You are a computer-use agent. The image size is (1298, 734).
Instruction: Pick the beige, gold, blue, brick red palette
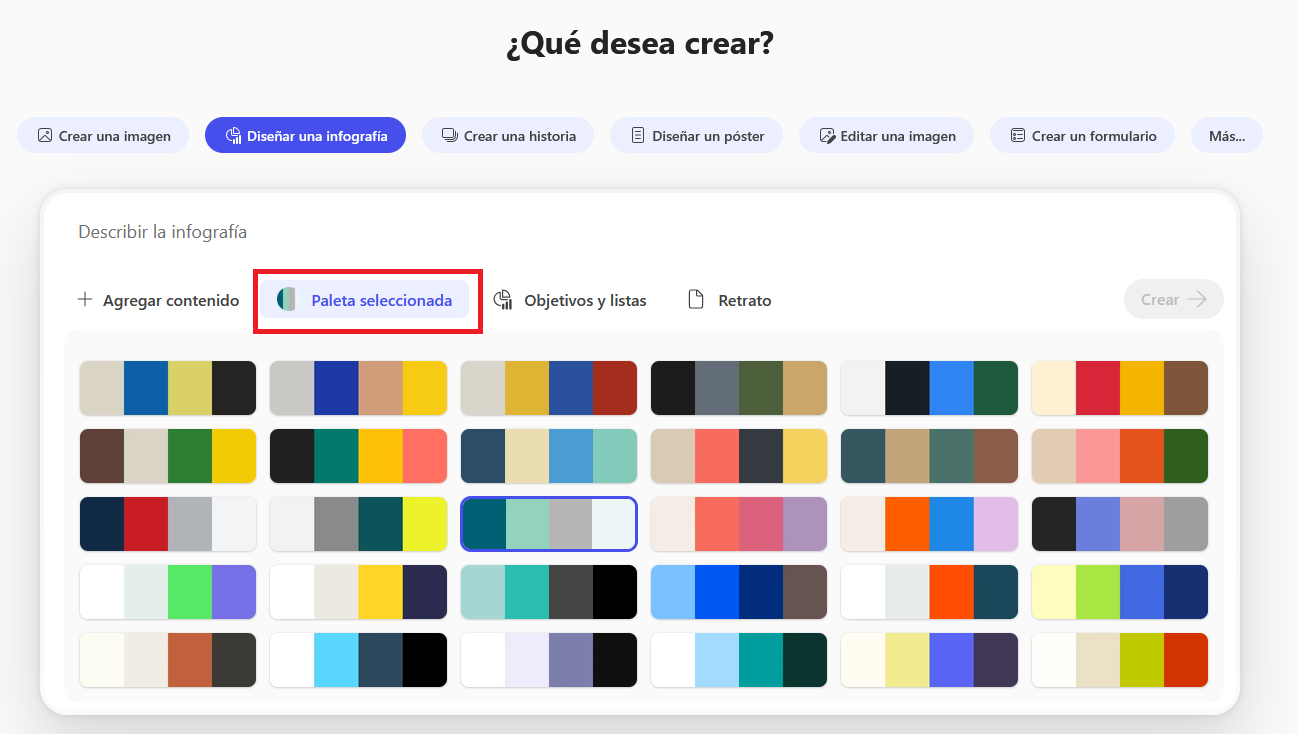(549, 388)
